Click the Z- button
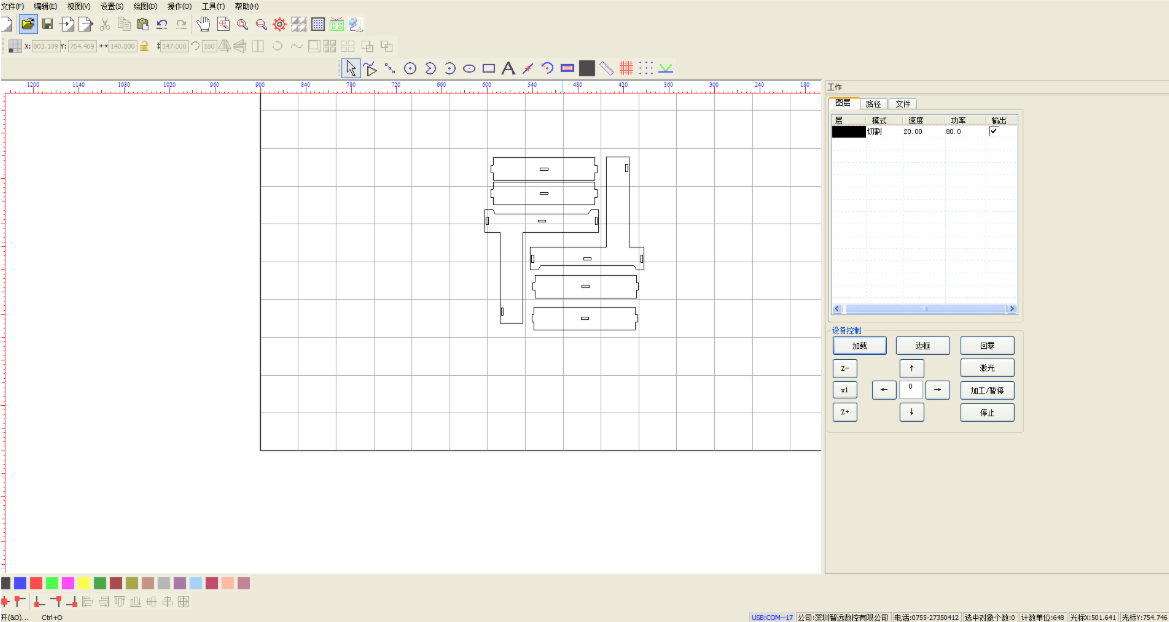This screenshot has height=622, width=1169. click(x=845, y=368)
